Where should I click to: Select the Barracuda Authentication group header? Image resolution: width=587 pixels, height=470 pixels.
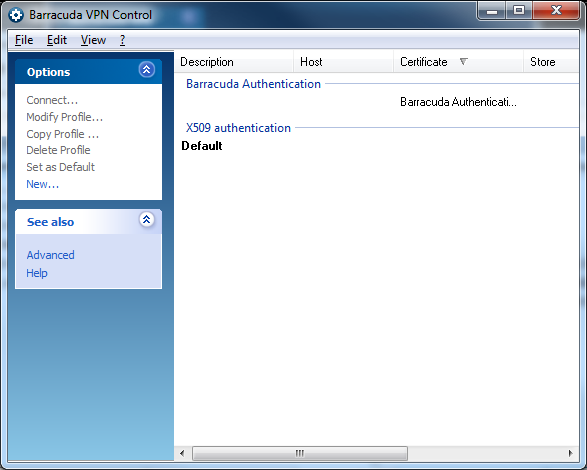[x=253, y=84]
